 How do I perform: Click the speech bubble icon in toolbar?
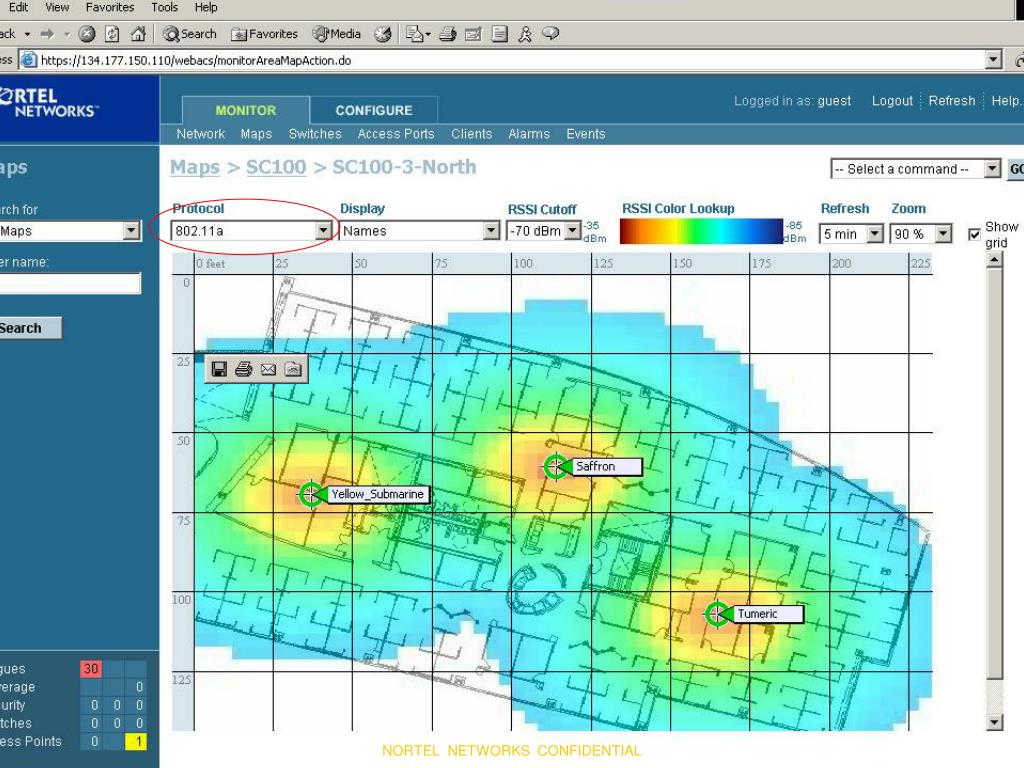[551, 33]
